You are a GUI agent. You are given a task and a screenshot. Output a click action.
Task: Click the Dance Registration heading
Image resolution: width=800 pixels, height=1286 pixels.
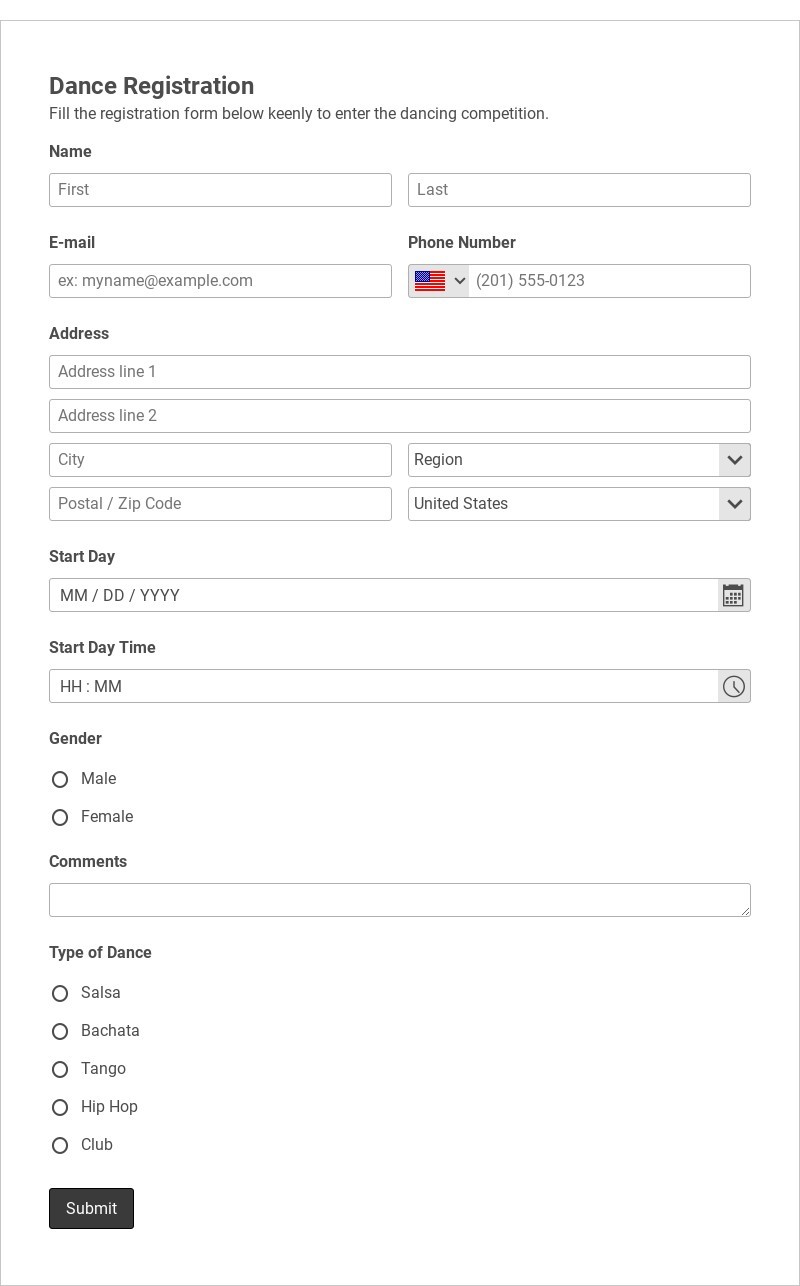coord(151,86)
